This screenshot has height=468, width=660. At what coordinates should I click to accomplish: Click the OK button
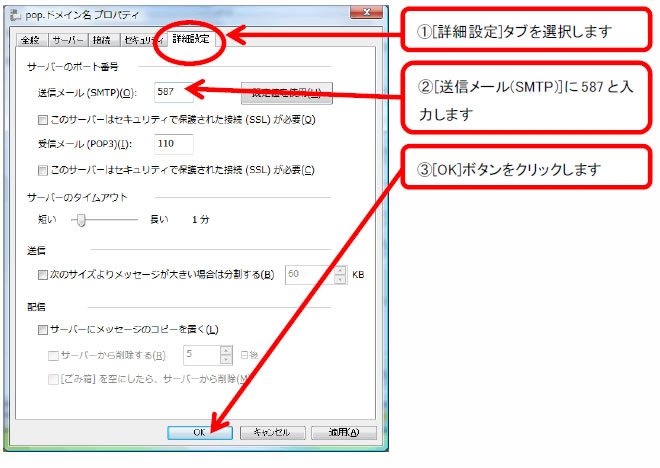click(200, 432)
